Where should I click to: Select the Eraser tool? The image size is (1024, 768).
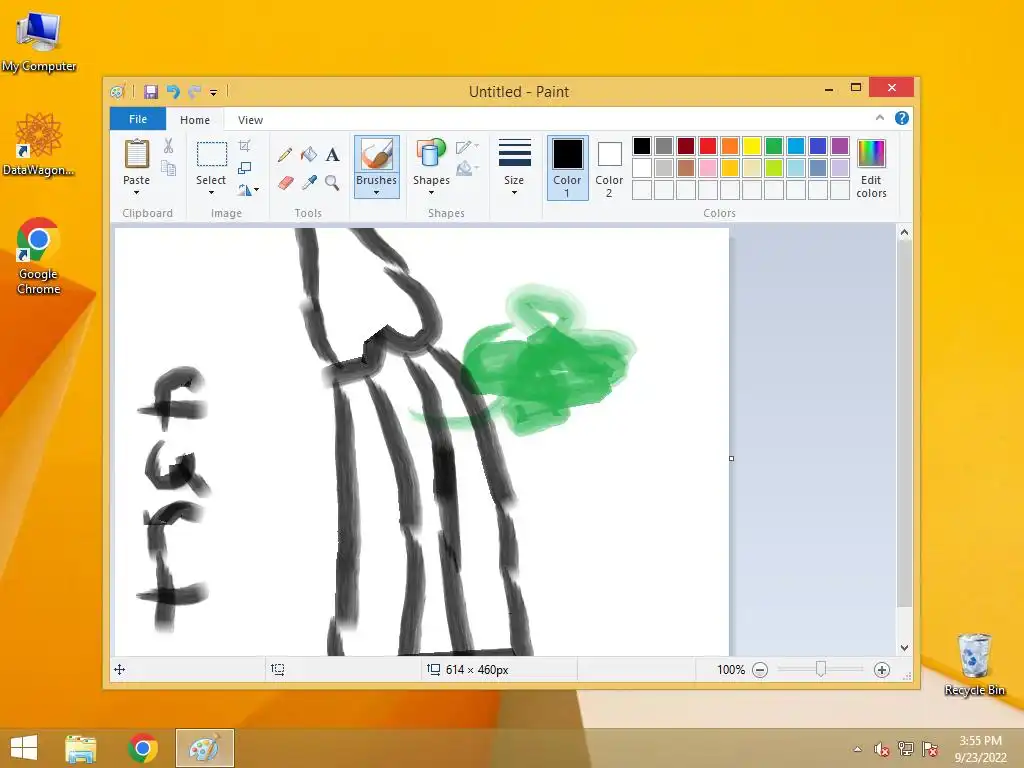(x=285, y=182)
